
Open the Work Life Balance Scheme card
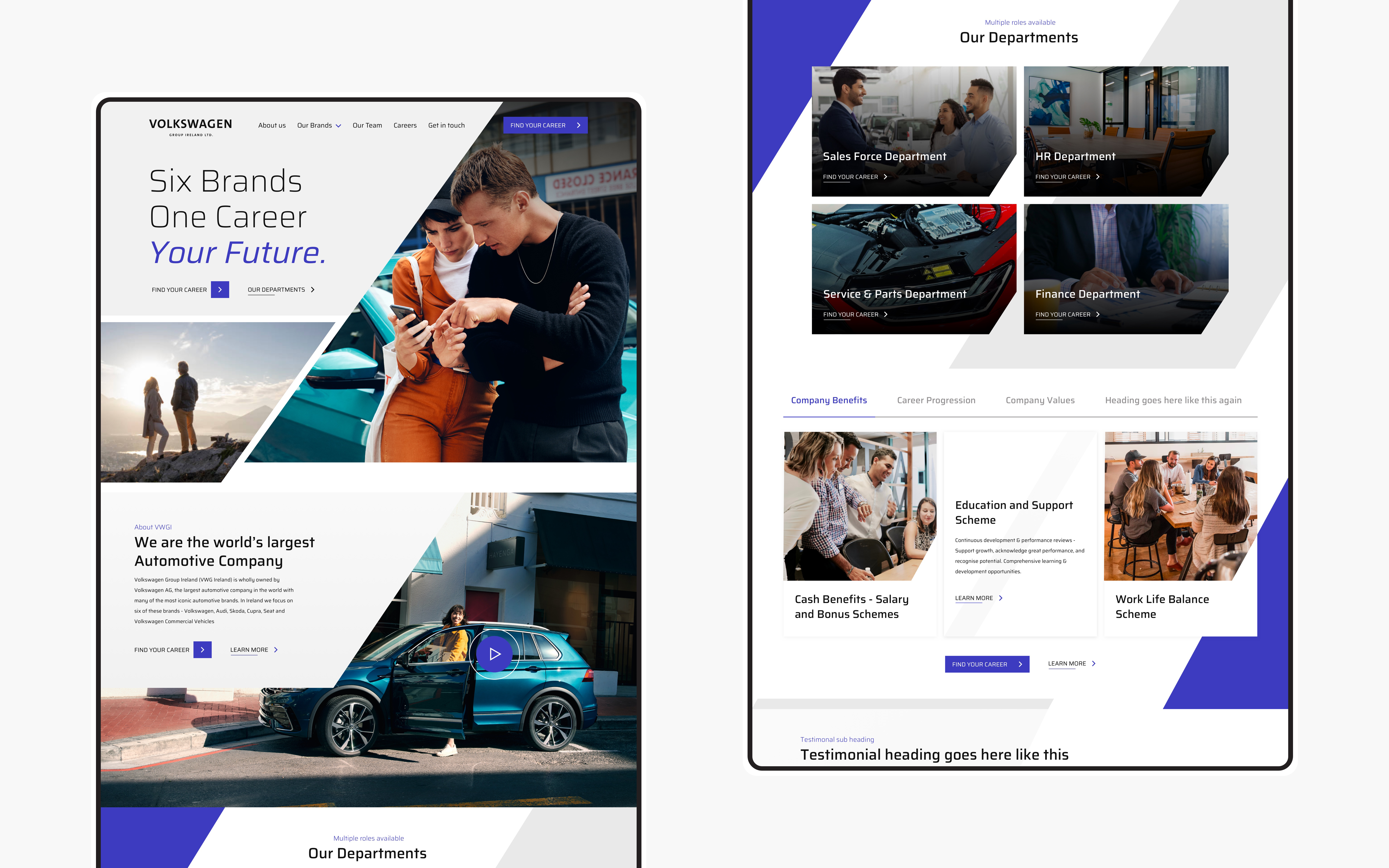1180,534
